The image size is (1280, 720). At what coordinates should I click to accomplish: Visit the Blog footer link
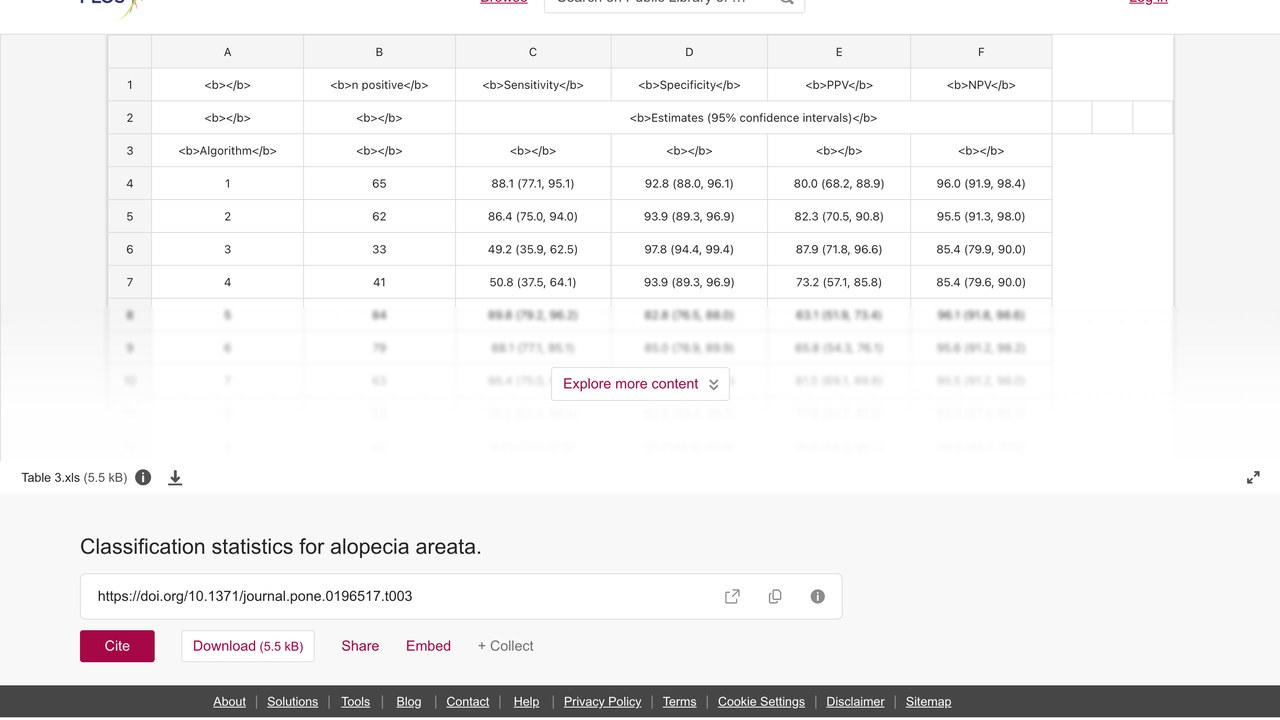pyautogui.click(x=409, y=702)
